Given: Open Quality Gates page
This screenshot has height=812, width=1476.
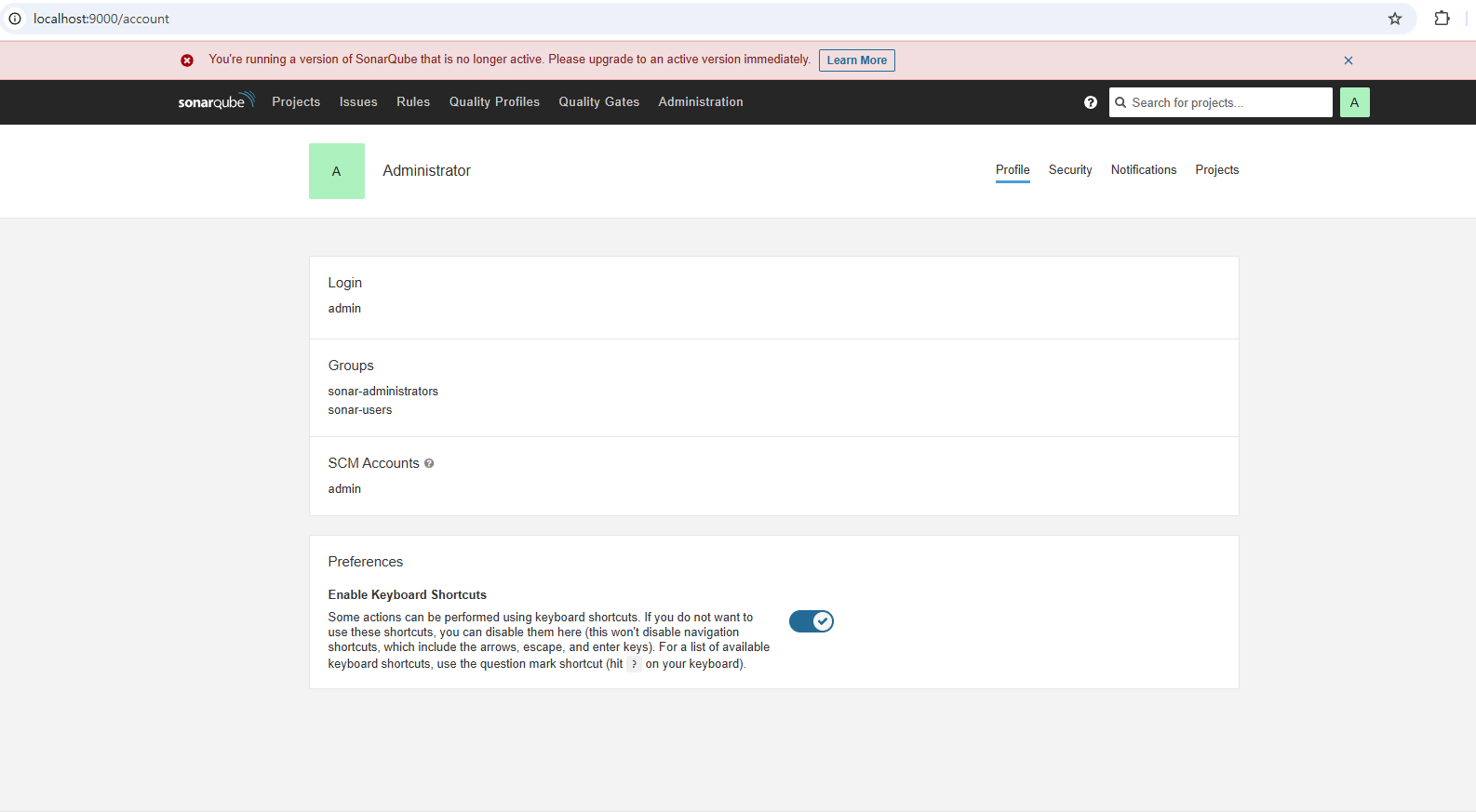Looking at the screenshot, I should 598,102.
